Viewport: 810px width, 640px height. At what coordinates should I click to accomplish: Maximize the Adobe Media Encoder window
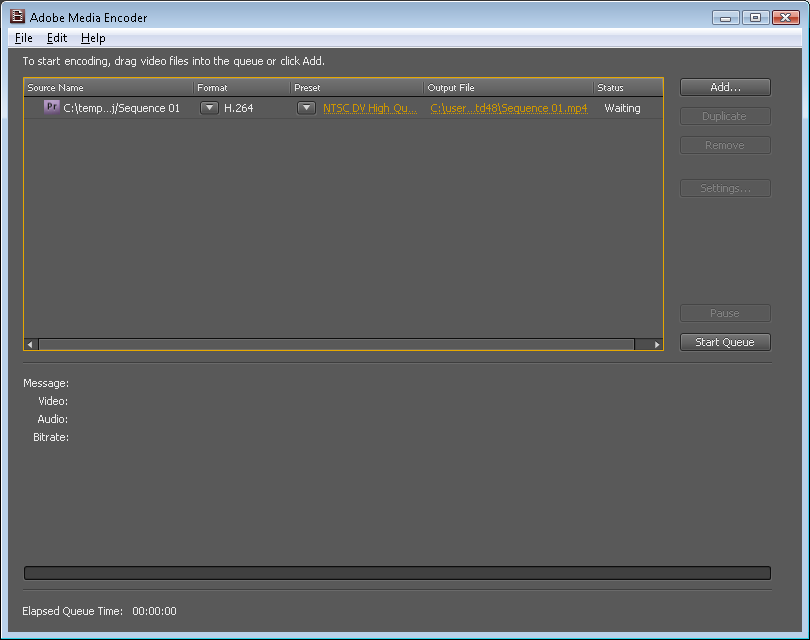pos(755,18)
